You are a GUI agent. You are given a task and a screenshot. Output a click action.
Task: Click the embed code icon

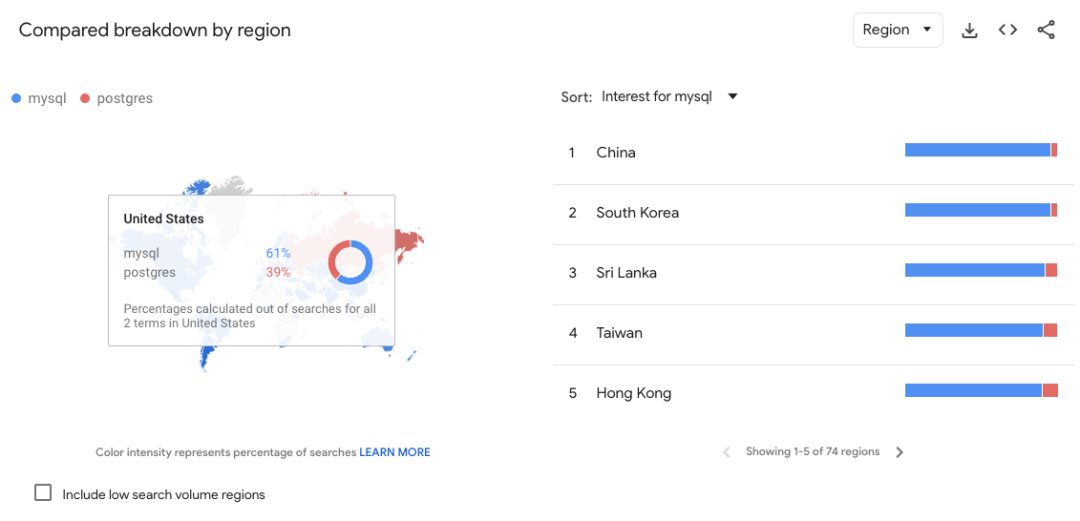pos(1008,30)
